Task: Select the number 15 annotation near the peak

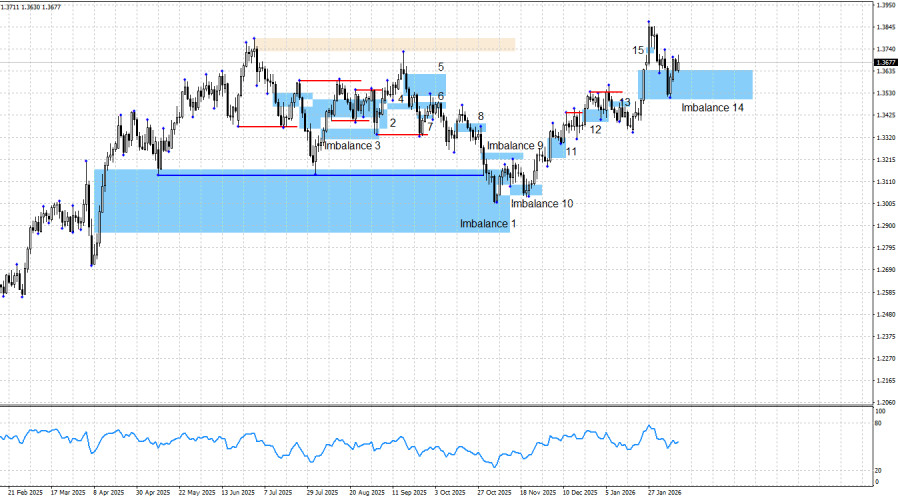Action: point(637,50)
